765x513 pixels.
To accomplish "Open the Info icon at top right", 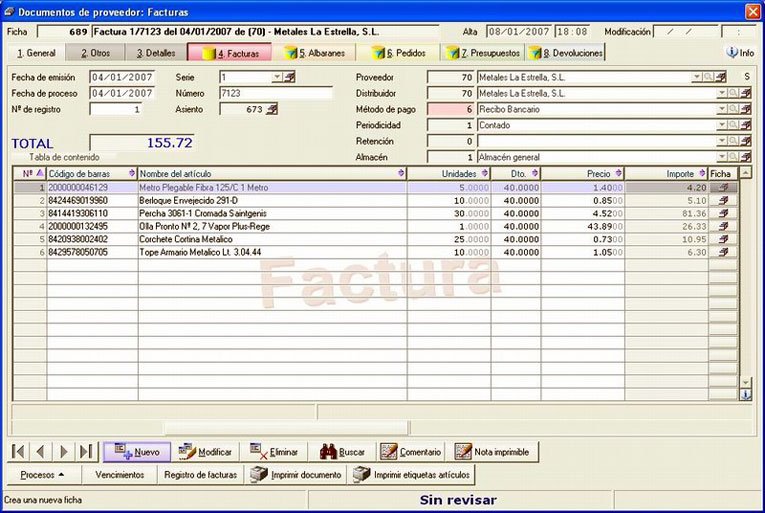I will click(740, 53).
